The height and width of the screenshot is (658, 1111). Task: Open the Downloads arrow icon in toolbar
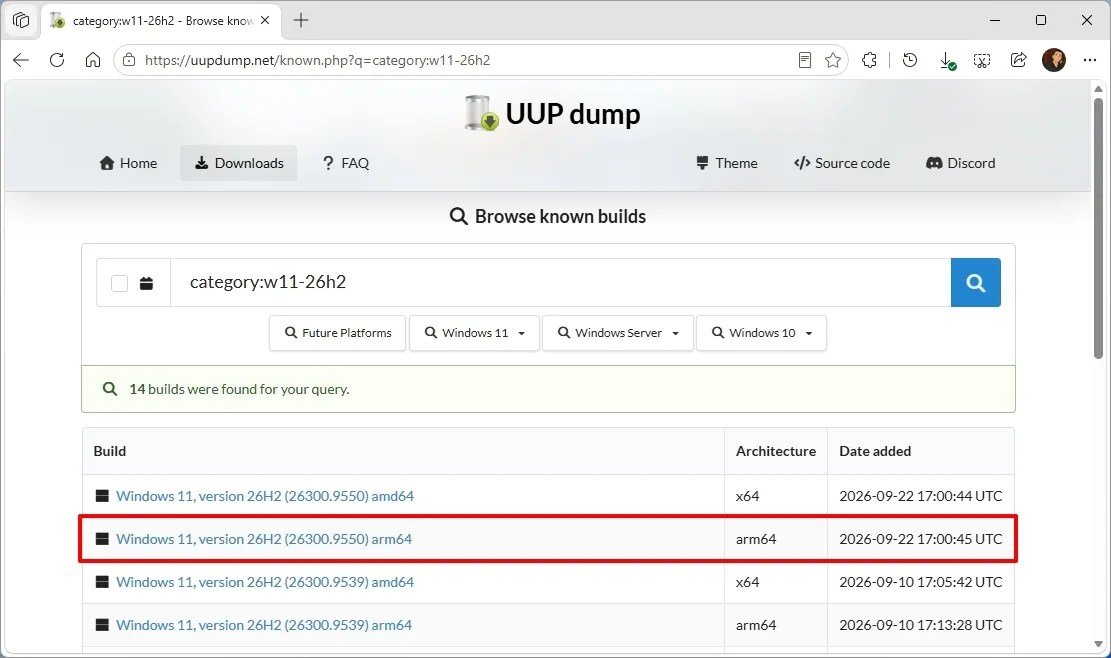pyautogui.click(x=947, y=61)
